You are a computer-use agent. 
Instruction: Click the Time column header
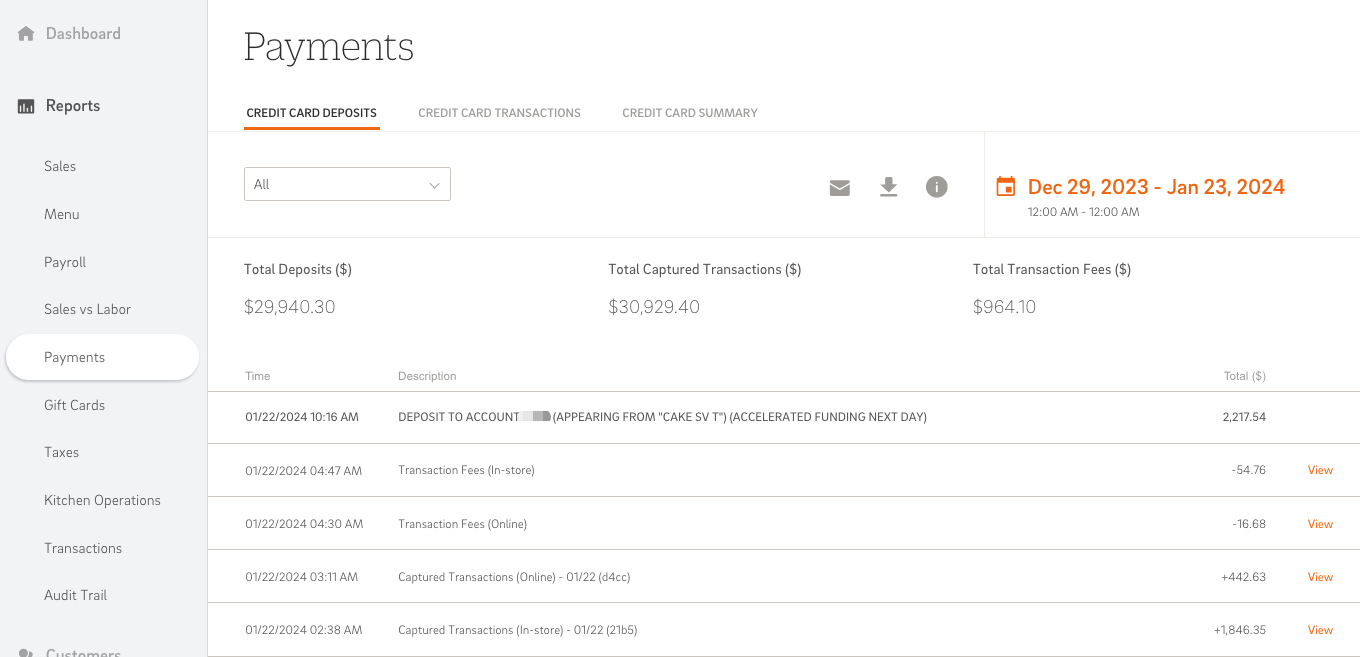pyautogui.click(x=258, y=376)
